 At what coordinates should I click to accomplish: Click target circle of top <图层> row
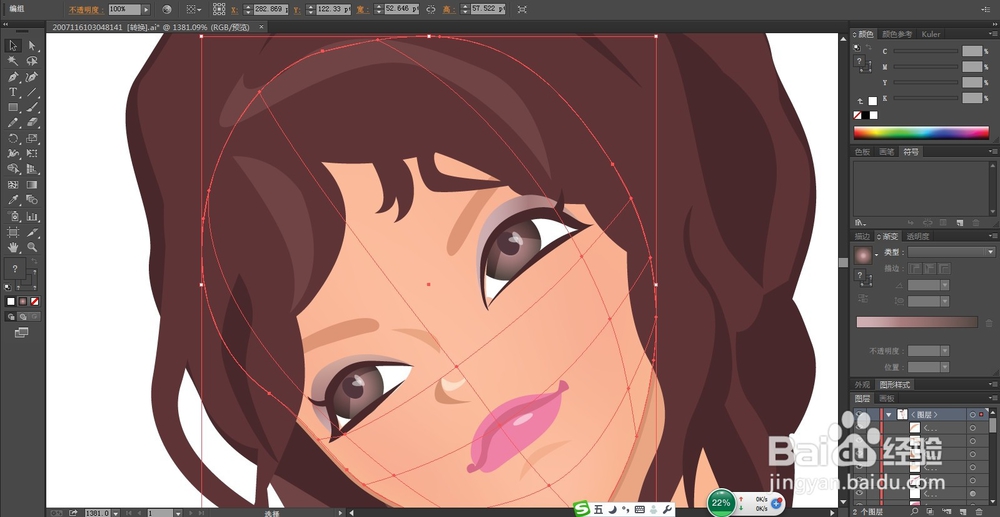[x=973, y=414]
